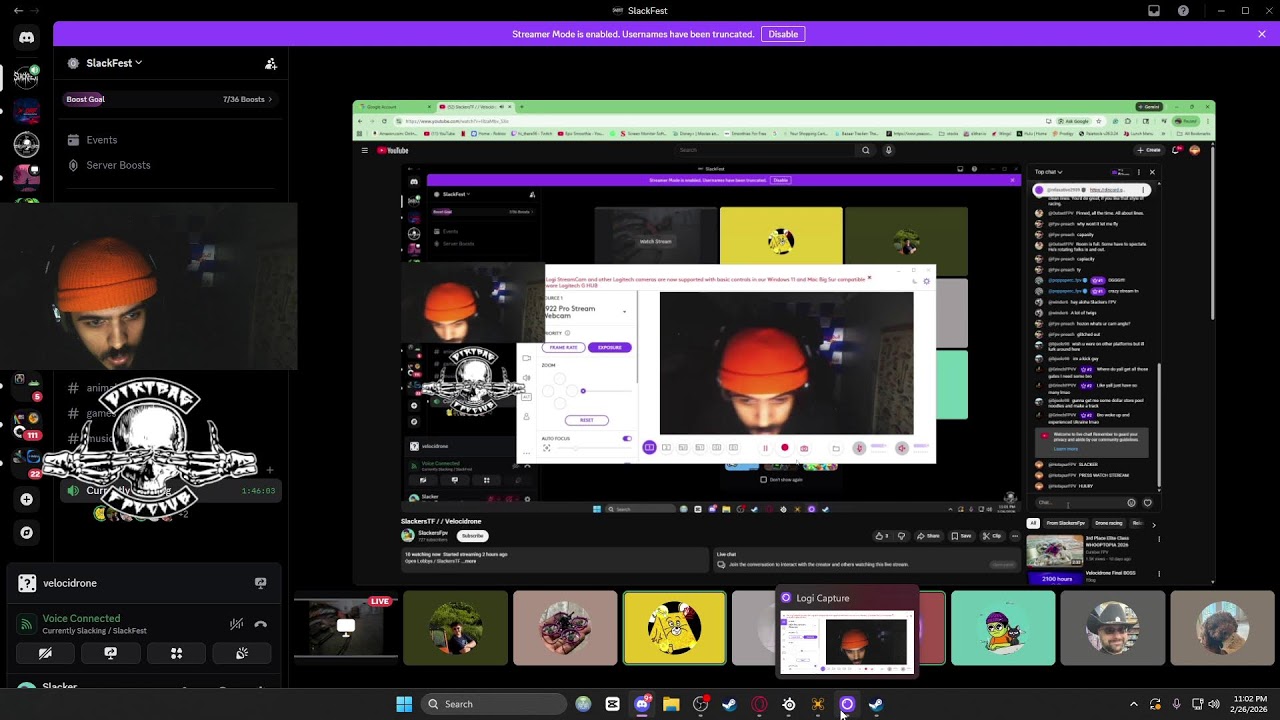Click the Clip button below the YouTube video

click(x=993, y=536)
